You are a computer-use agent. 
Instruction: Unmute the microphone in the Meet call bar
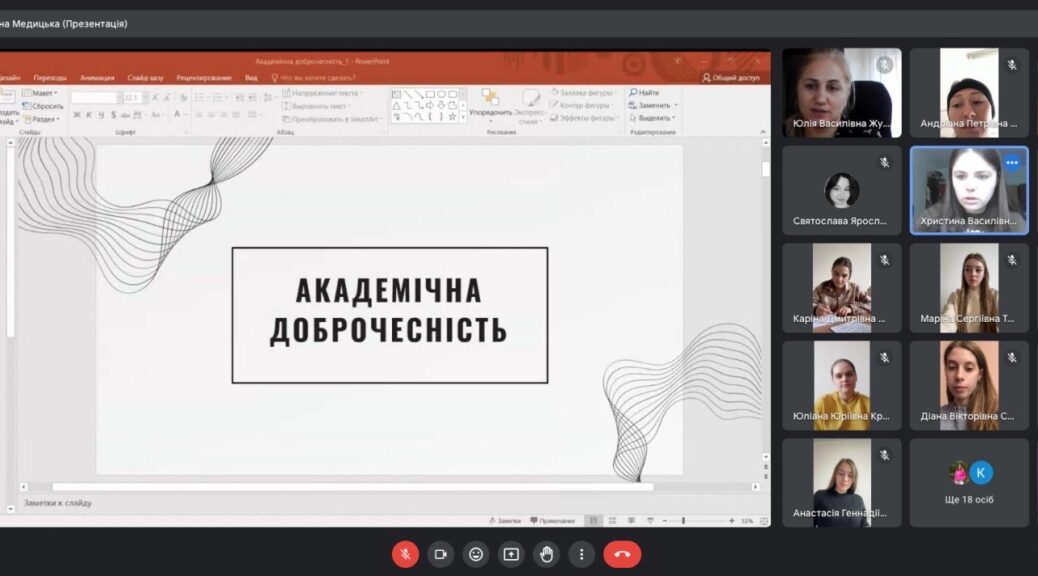click(x=405, y=554)
